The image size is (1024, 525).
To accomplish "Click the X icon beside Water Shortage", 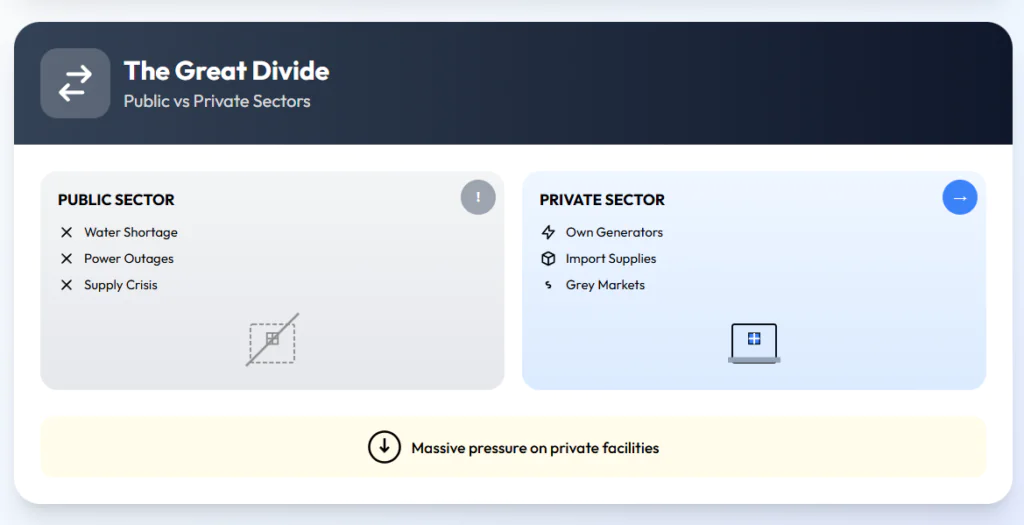I will tap(67, 232).
